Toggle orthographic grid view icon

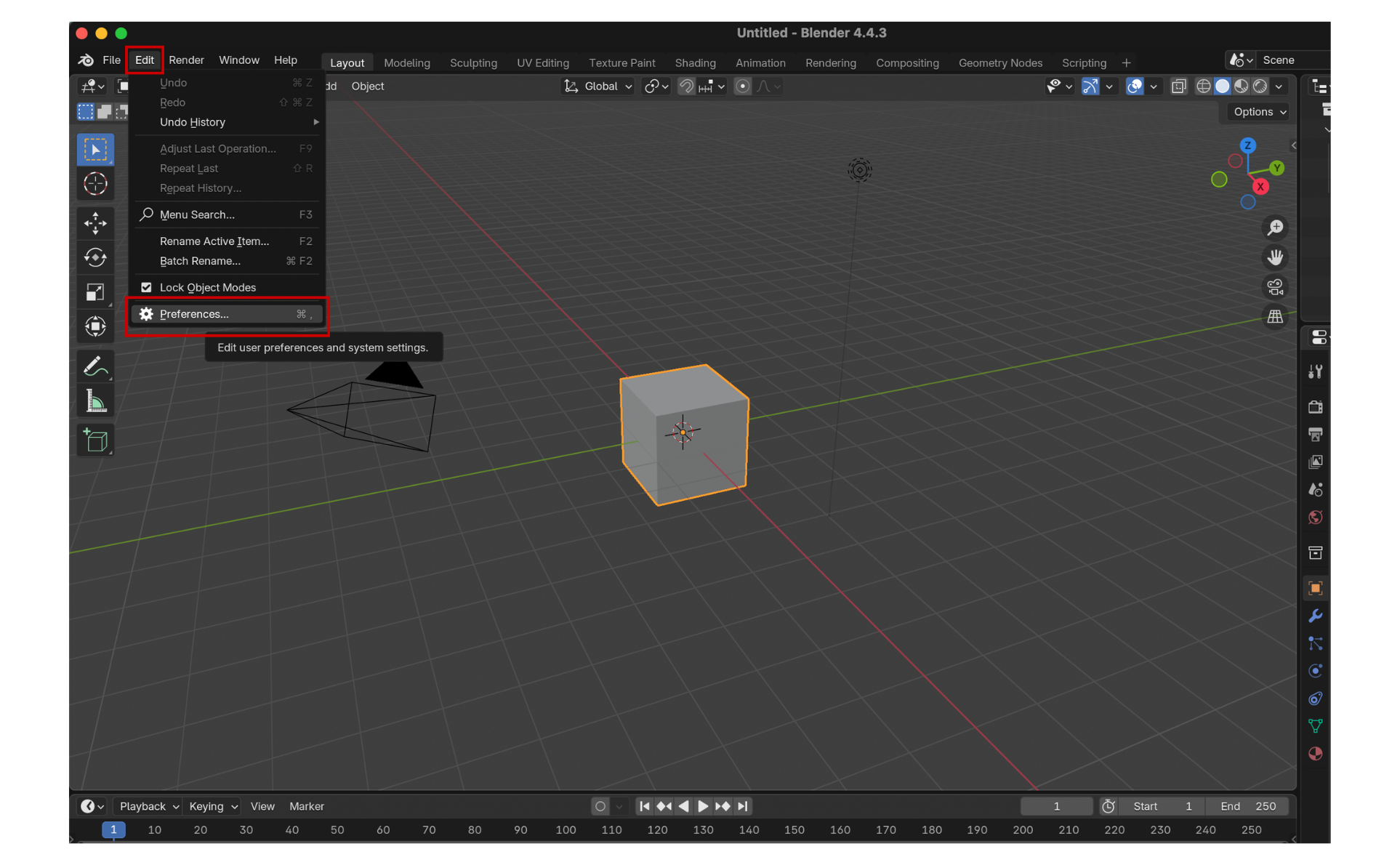1275,317
